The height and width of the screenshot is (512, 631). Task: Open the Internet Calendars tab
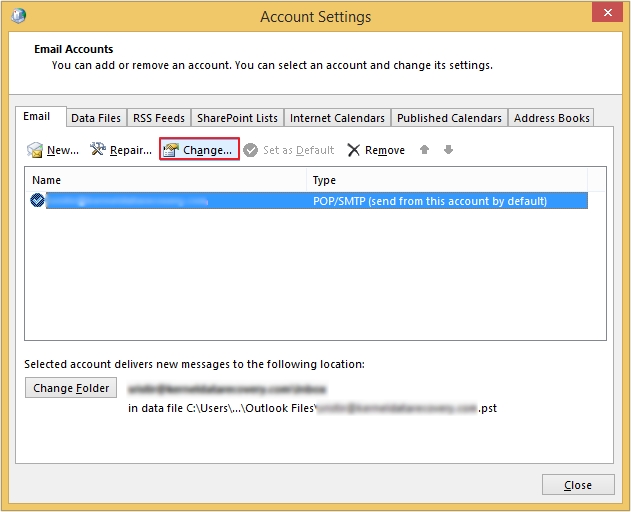click(337, 118)
